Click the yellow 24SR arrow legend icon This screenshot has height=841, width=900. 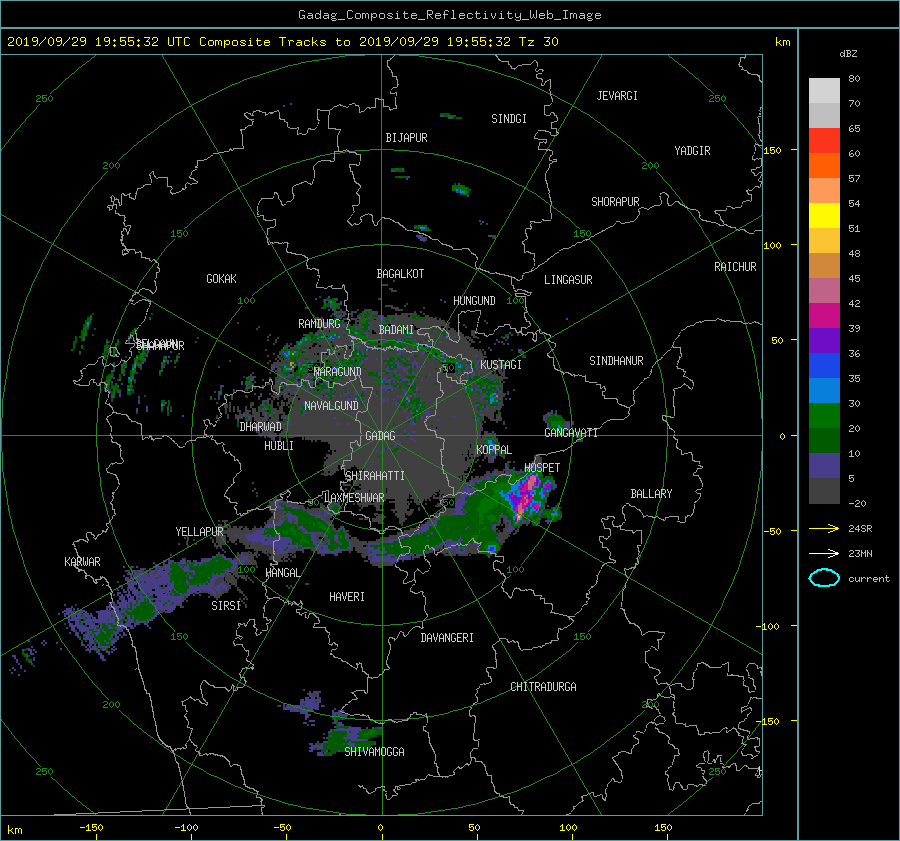824,528
